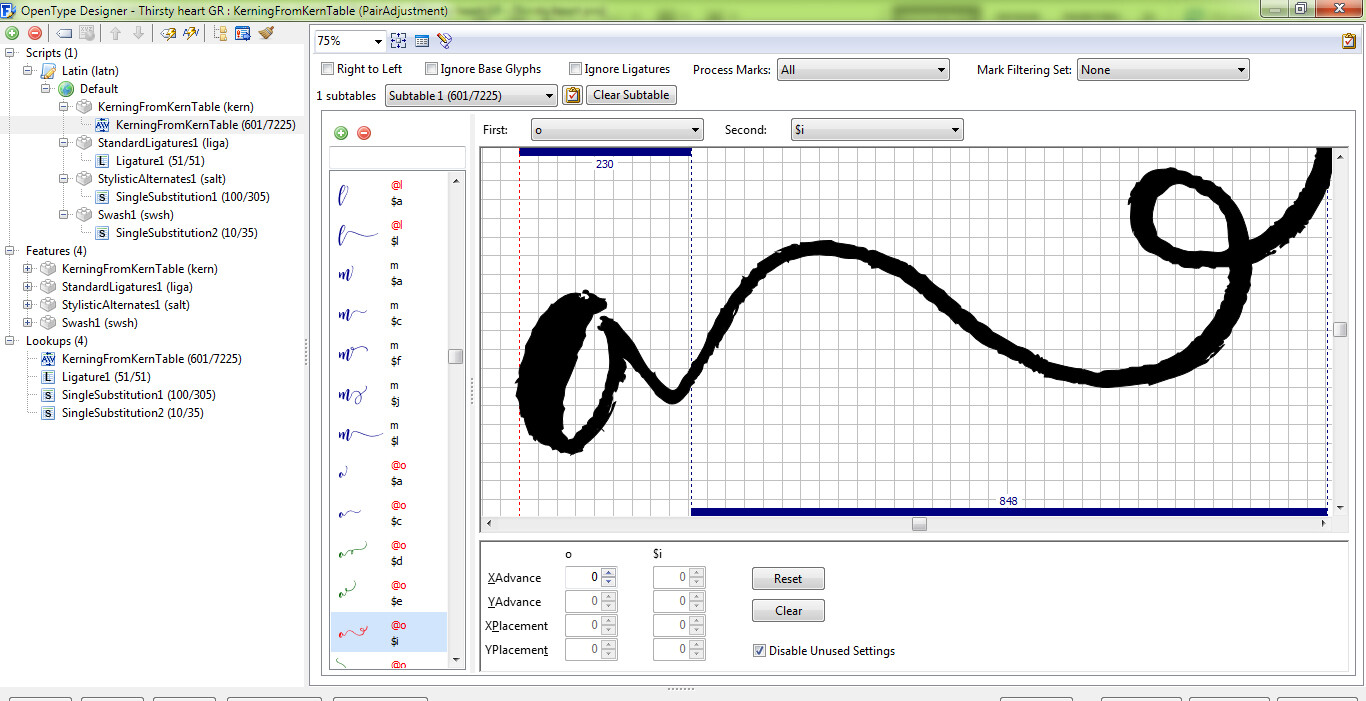Enable the Ignore Base Glyphs checkbox
The image size is (1366, 701).
(x=431, y=69)
